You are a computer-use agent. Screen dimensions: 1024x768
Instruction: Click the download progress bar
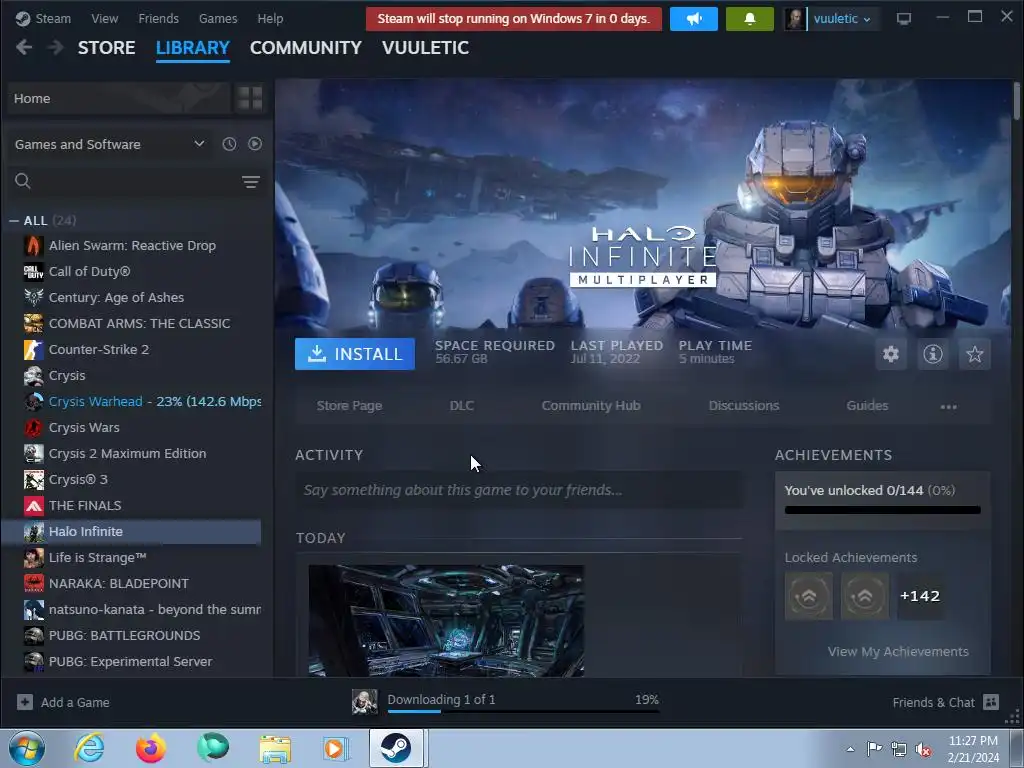point(523,711)
